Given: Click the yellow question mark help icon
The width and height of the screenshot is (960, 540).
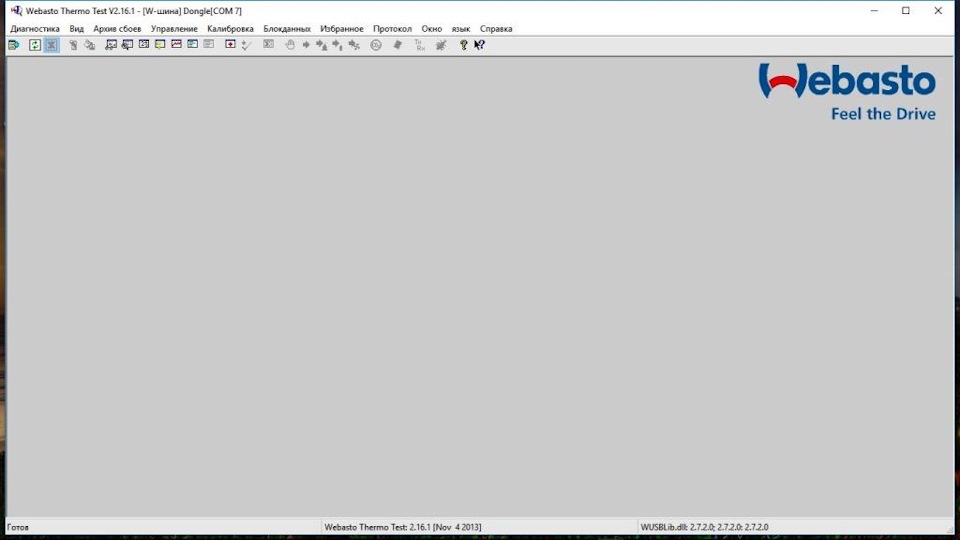Looking at the screenshot, I should (463, 45).
